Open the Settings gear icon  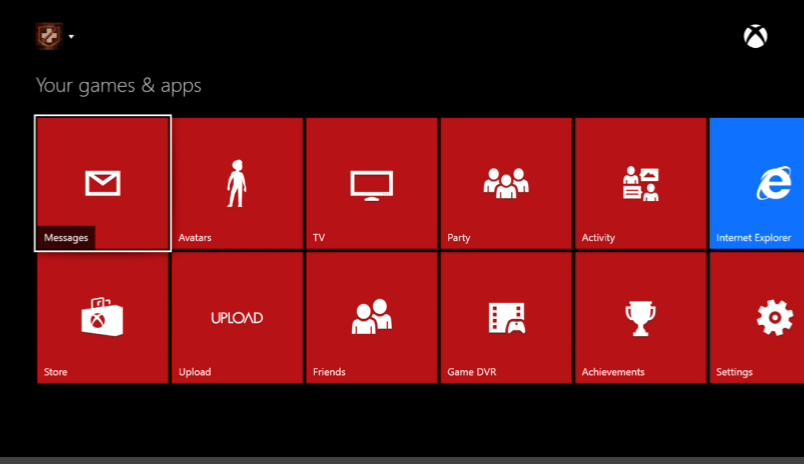(x=774, y=318)
